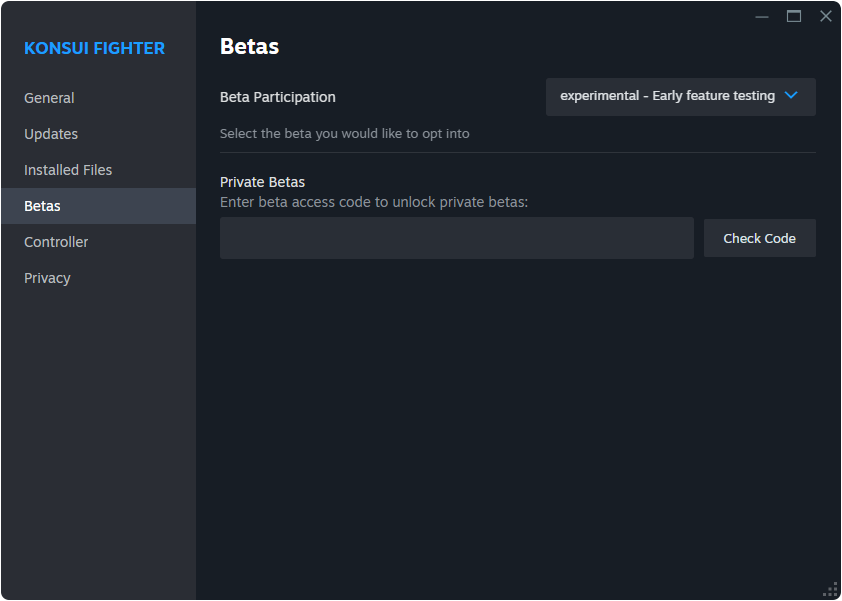
Task: Open the Controller settings section
Action: (56, 242)
